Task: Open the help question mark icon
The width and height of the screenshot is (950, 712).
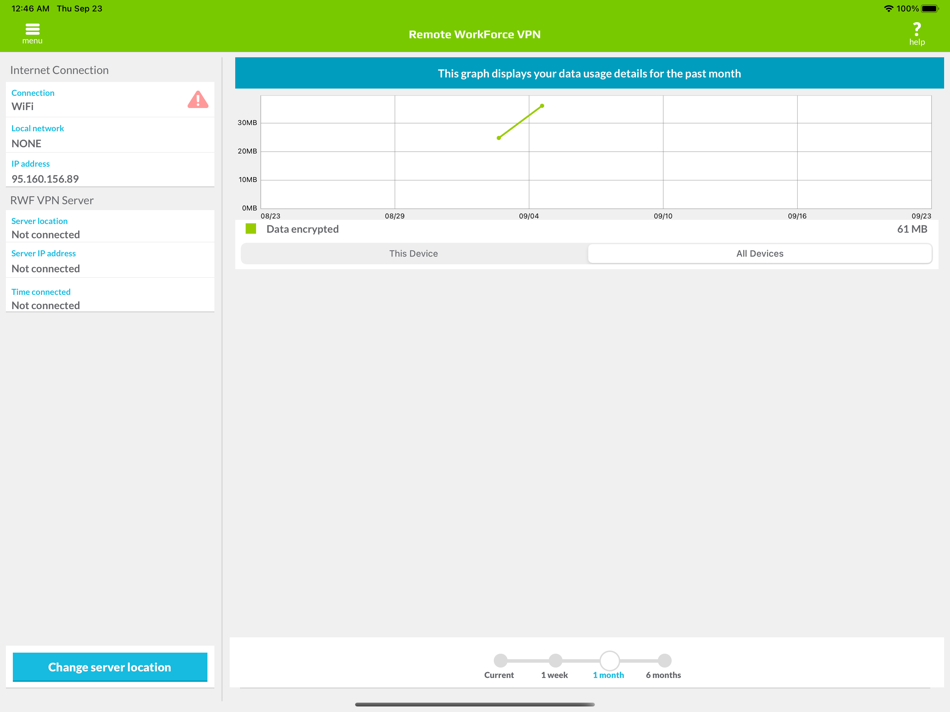Action: (x=917, y=29)
